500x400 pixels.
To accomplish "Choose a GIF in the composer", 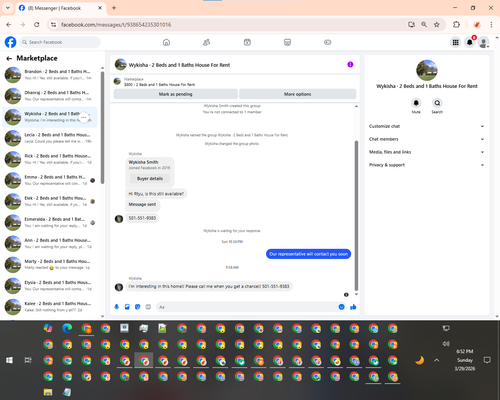I will tap(148, 307).
